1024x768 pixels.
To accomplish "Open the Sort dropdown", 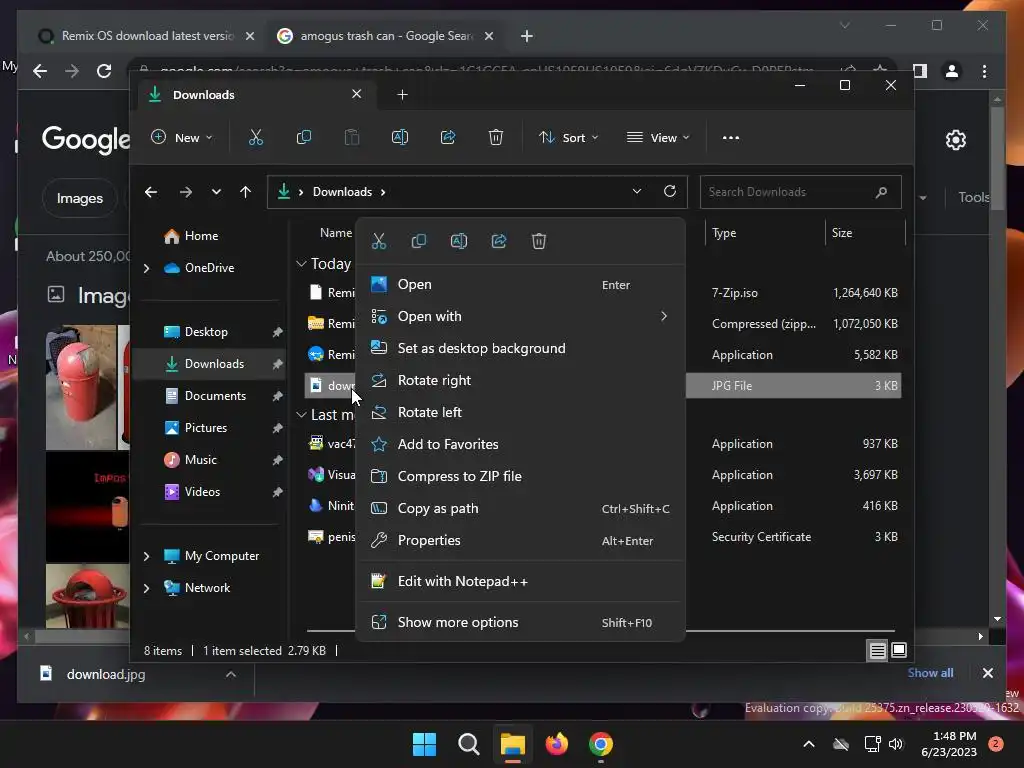I will (x=568, y=138).
